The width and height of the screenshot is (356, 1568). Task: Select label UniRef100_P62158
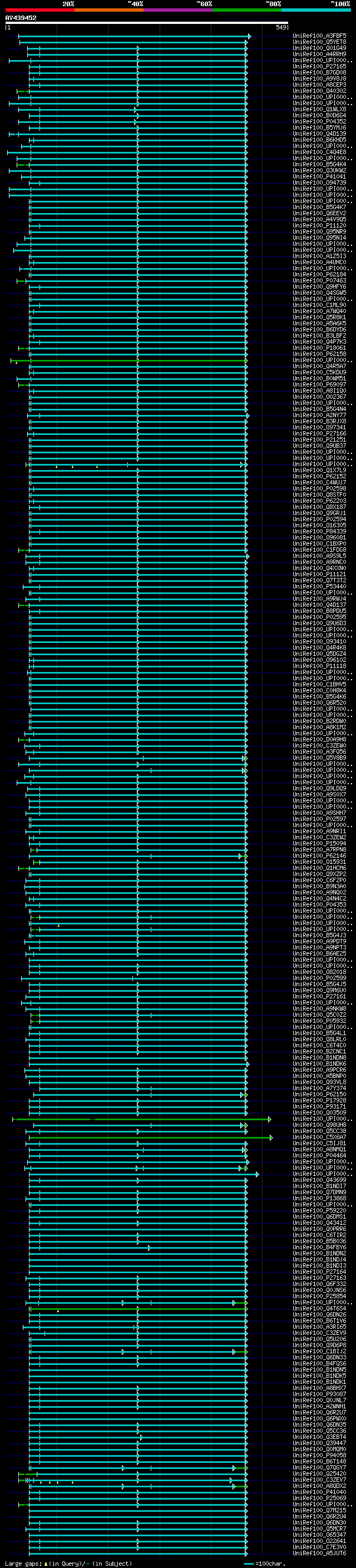coord(319,354)
